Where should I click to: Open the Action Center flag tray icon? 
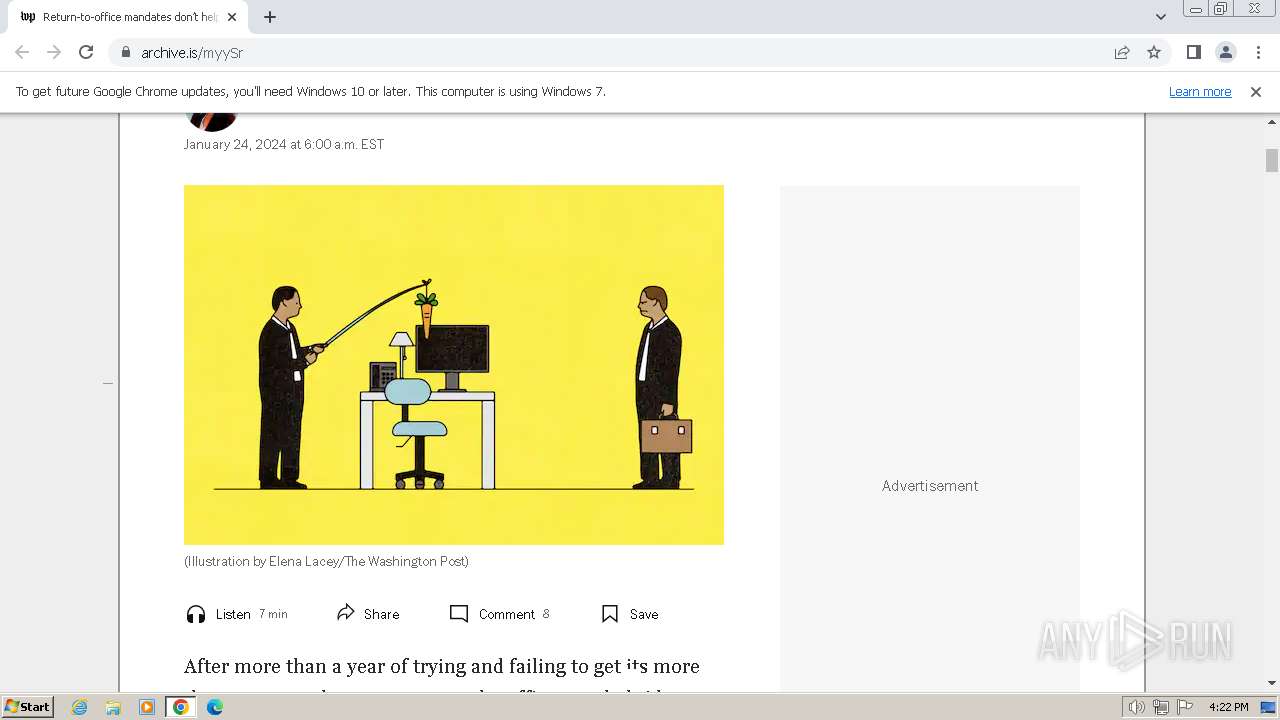coord(1185,707)
